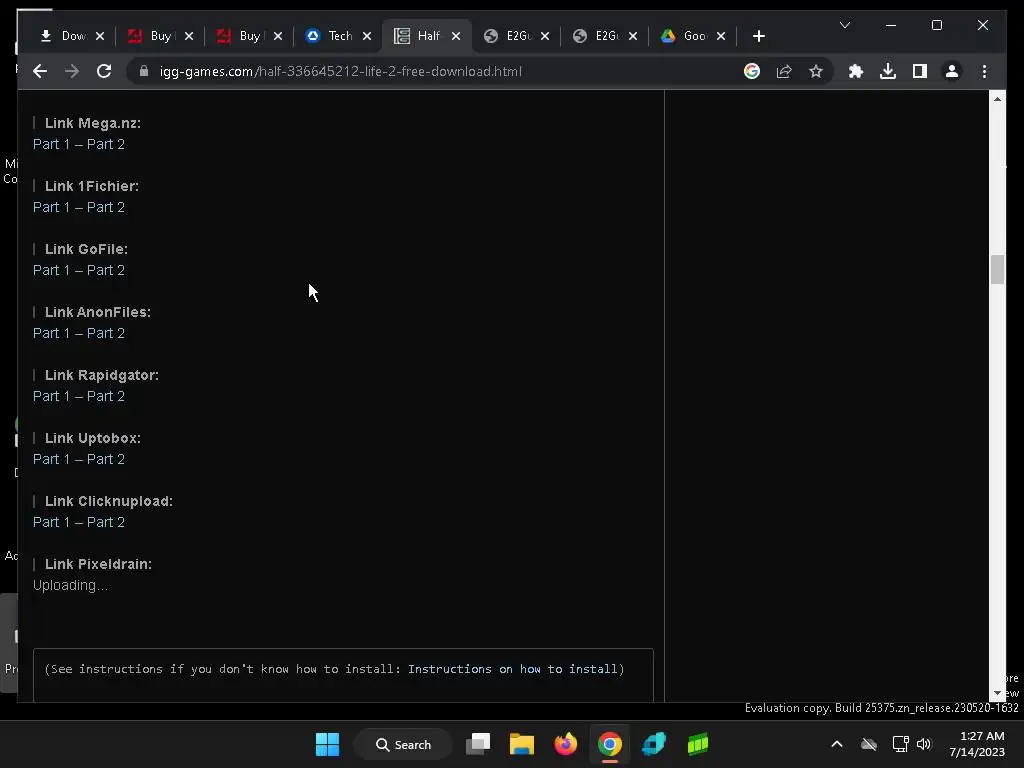Open Rapidgator Part 2 link
1024x768 pixels.
click(x=106, y=396)
